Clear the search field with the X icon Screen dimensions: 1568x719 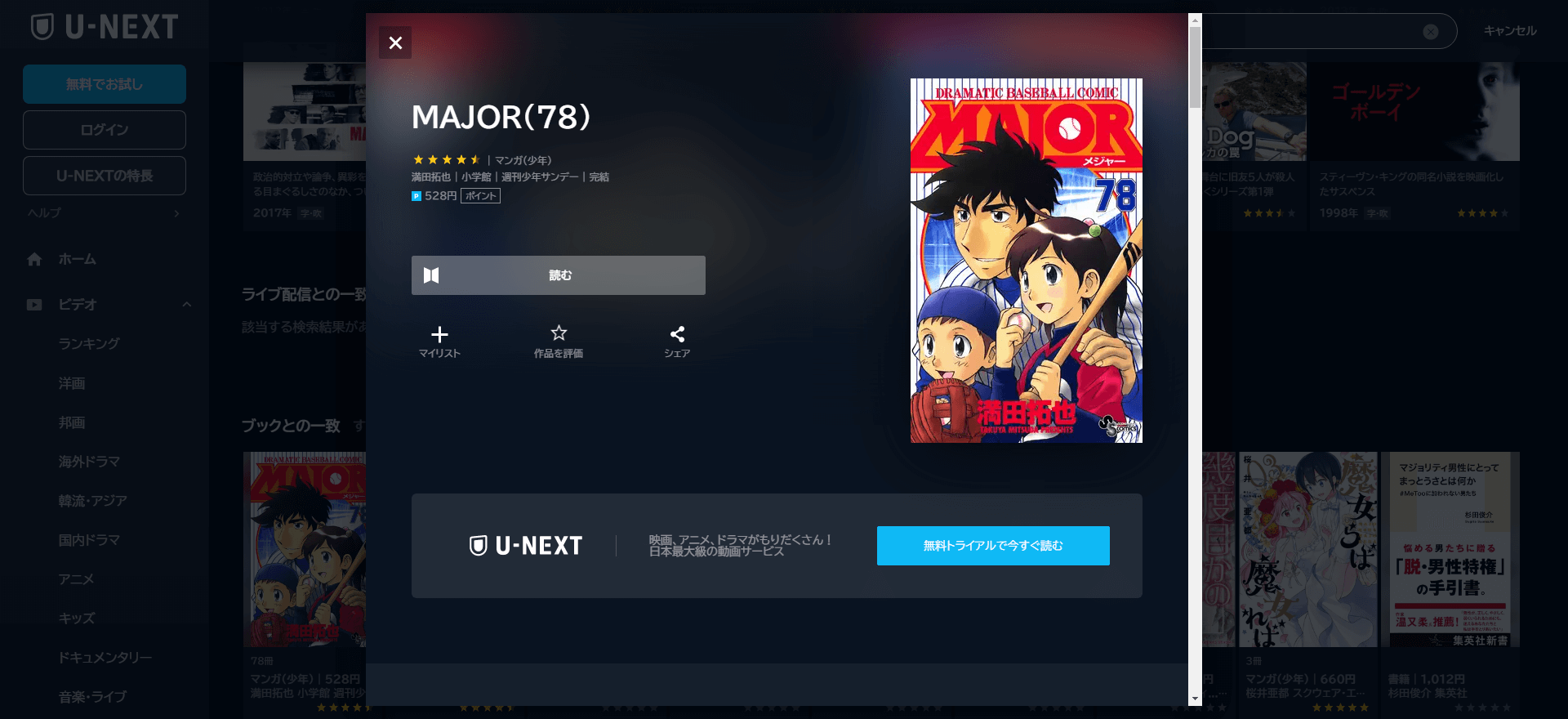pyautogui.click(x=1431, y=32)
